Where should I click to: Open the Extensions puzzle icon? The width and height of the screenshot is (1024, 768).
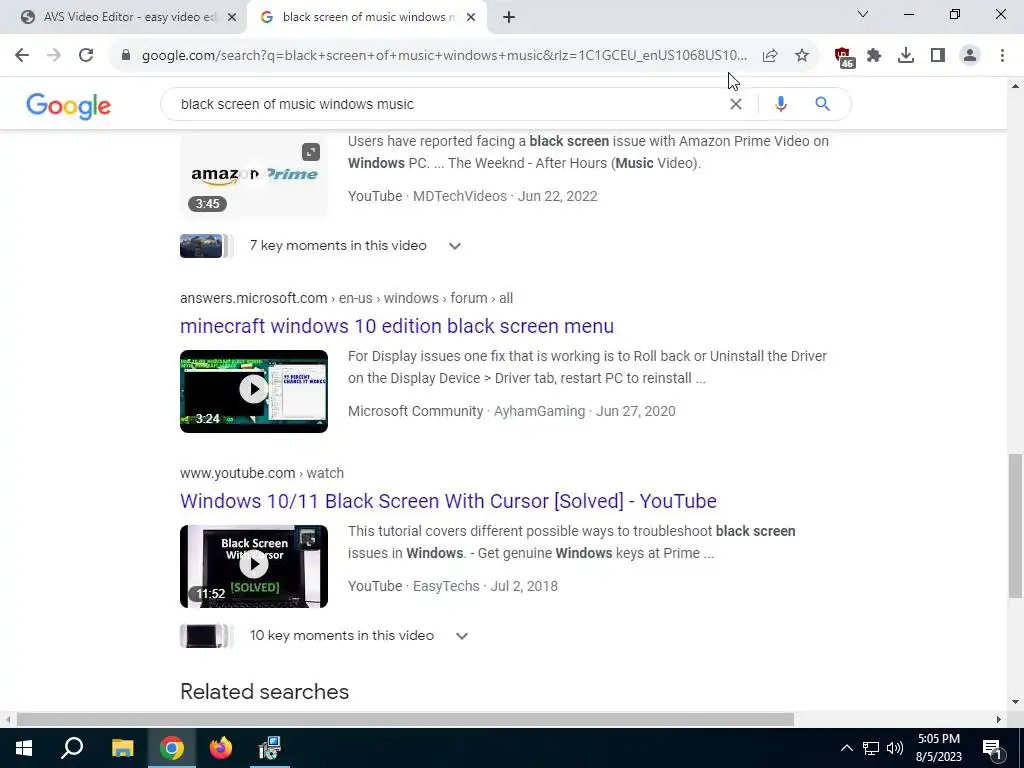coord(874,56)
